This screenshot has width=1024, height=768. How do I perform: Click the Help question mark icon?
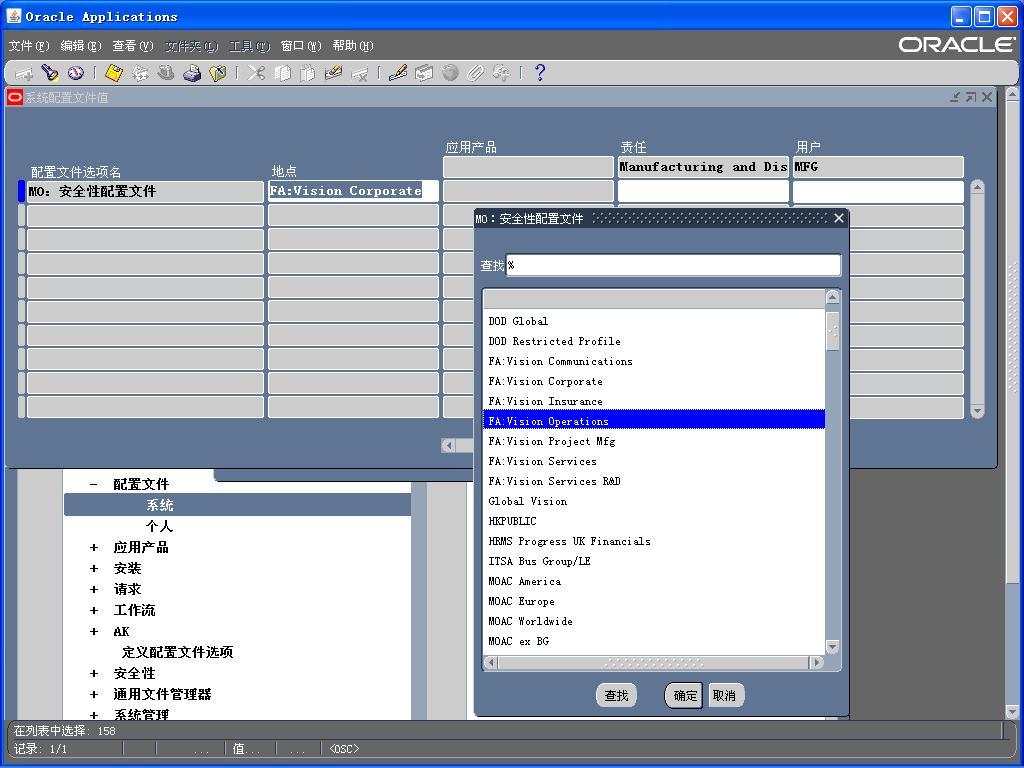coord(540,73)
